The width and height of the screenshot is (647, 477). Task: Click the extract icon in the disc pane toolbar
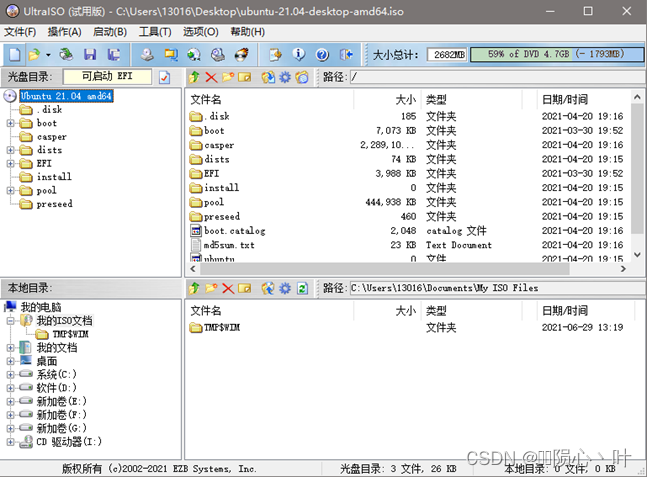[268, 77]
